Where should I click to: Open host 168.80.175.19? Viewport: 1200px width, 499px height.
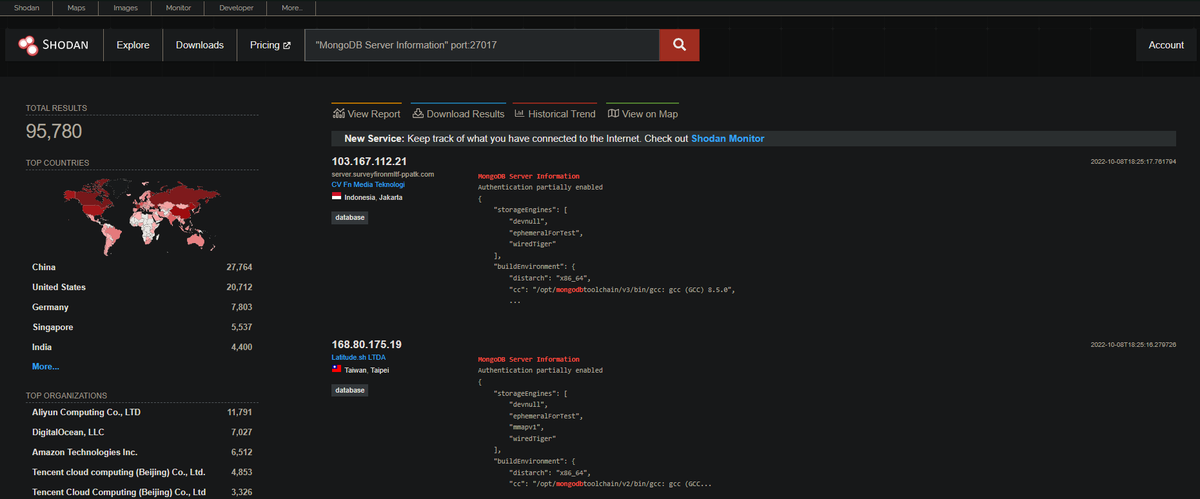pos(367,344)
